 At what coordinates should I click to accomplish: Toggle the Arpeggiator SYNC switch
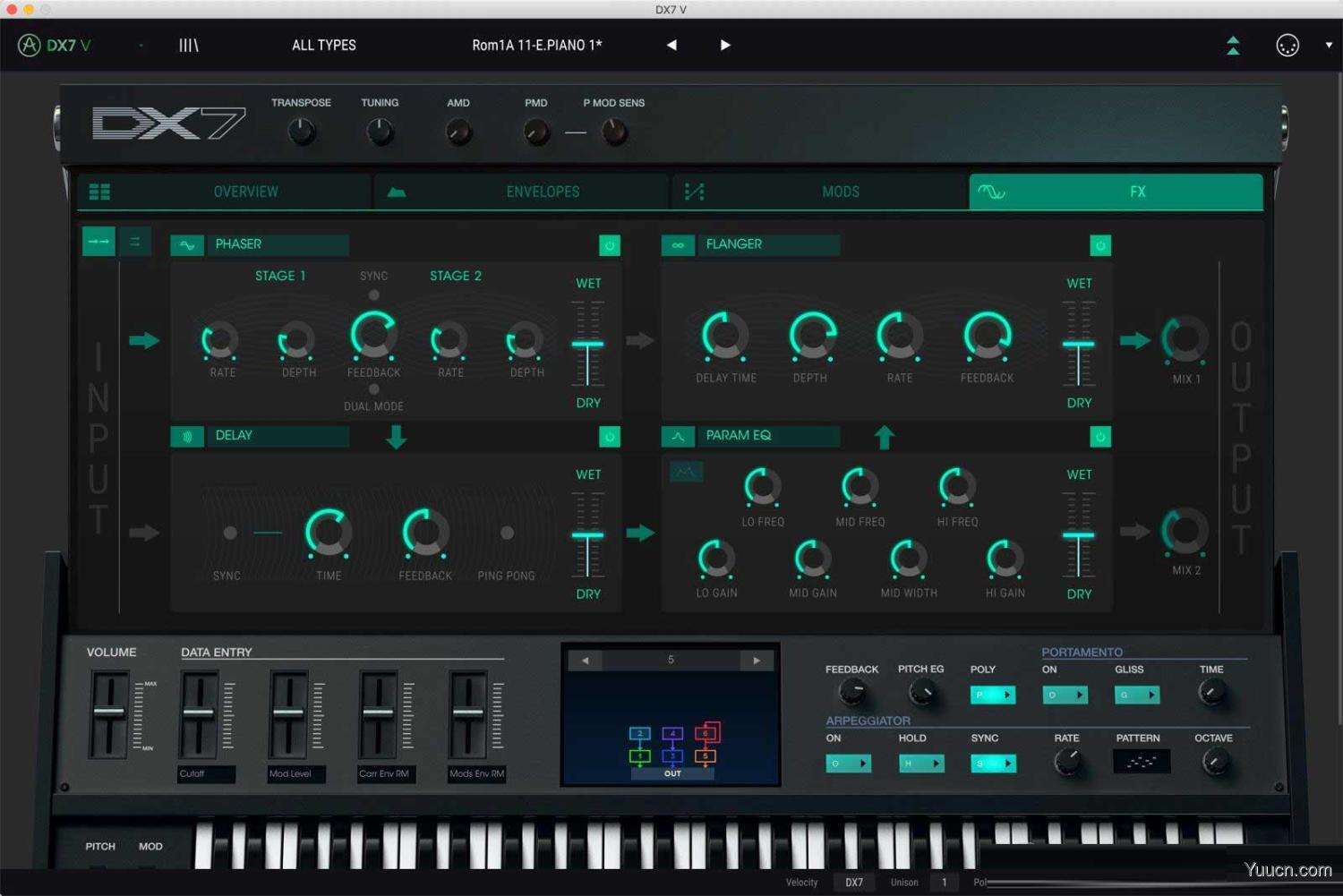[994, 764]
